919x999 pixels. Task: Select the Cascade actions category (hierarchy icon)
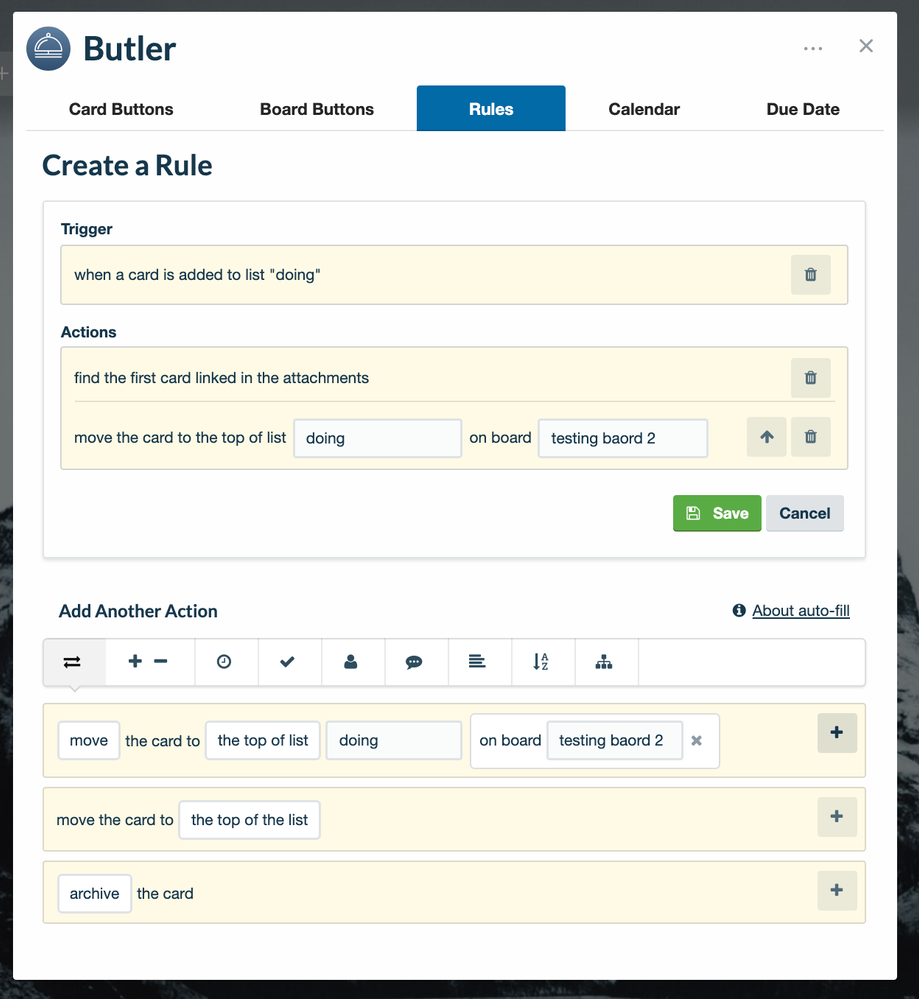606,662
